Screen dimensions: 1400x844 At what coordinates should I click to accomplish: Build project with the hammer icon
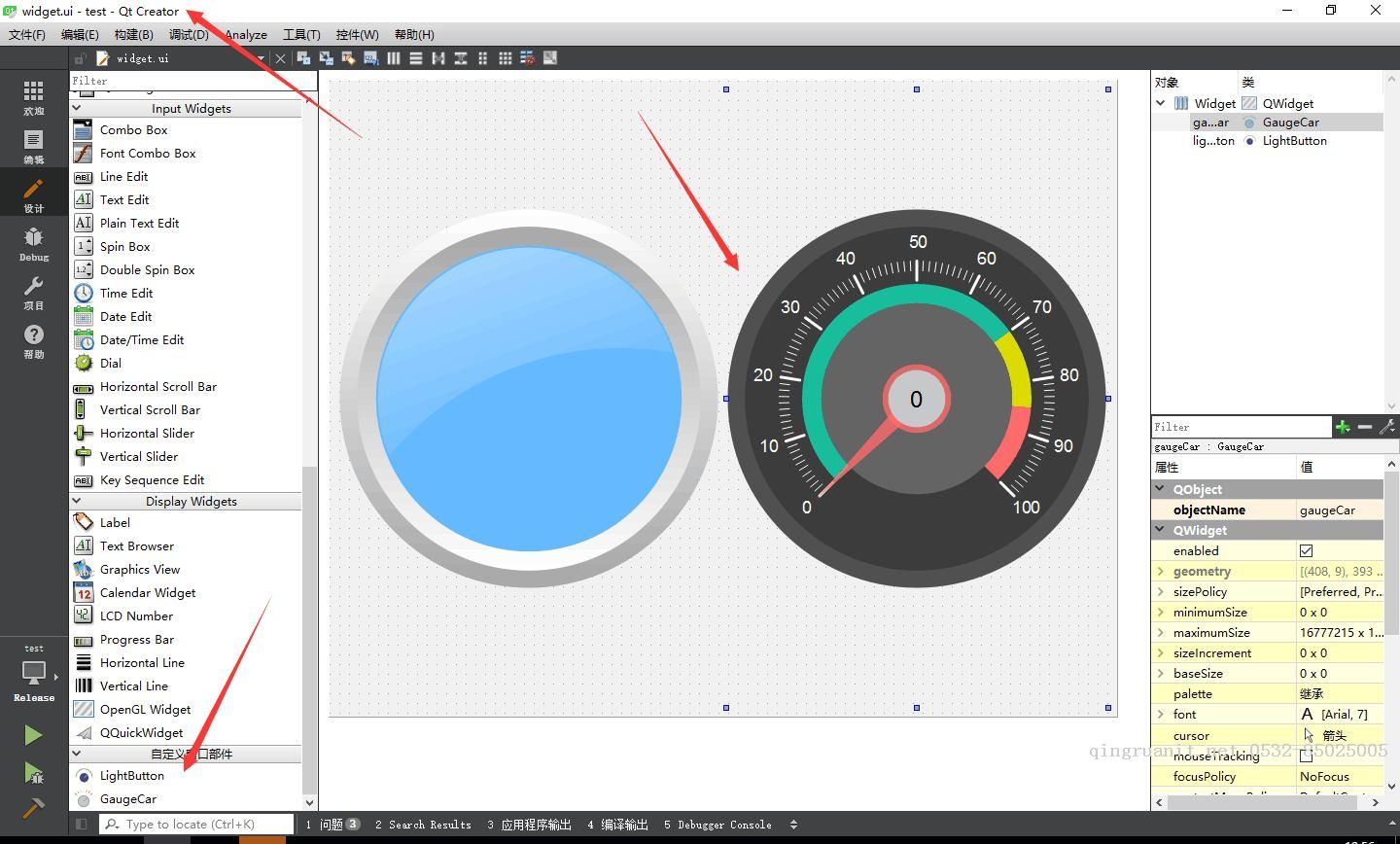pos(33,808)
